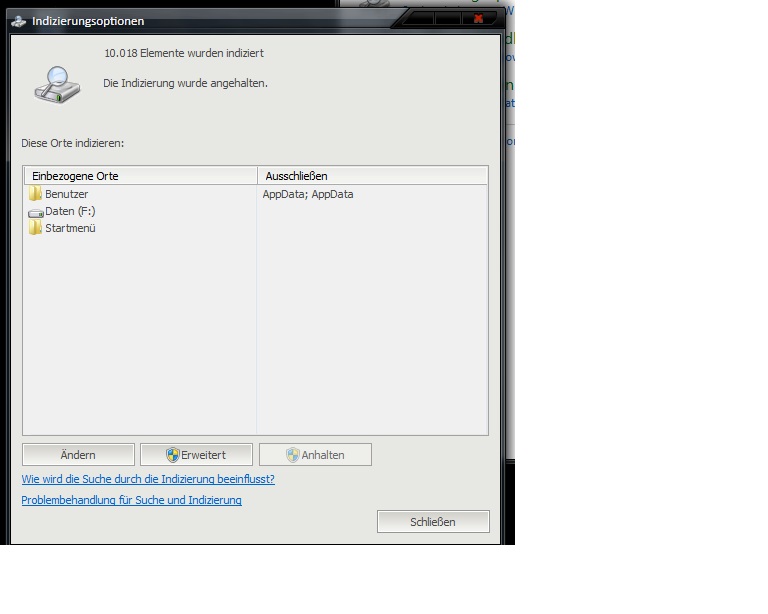Image resolution: width=768 pixels, height=614 pixels.
Task: Open Problembehandlung für Suche und Indizierung link
Action: click(x=131, y=500)
